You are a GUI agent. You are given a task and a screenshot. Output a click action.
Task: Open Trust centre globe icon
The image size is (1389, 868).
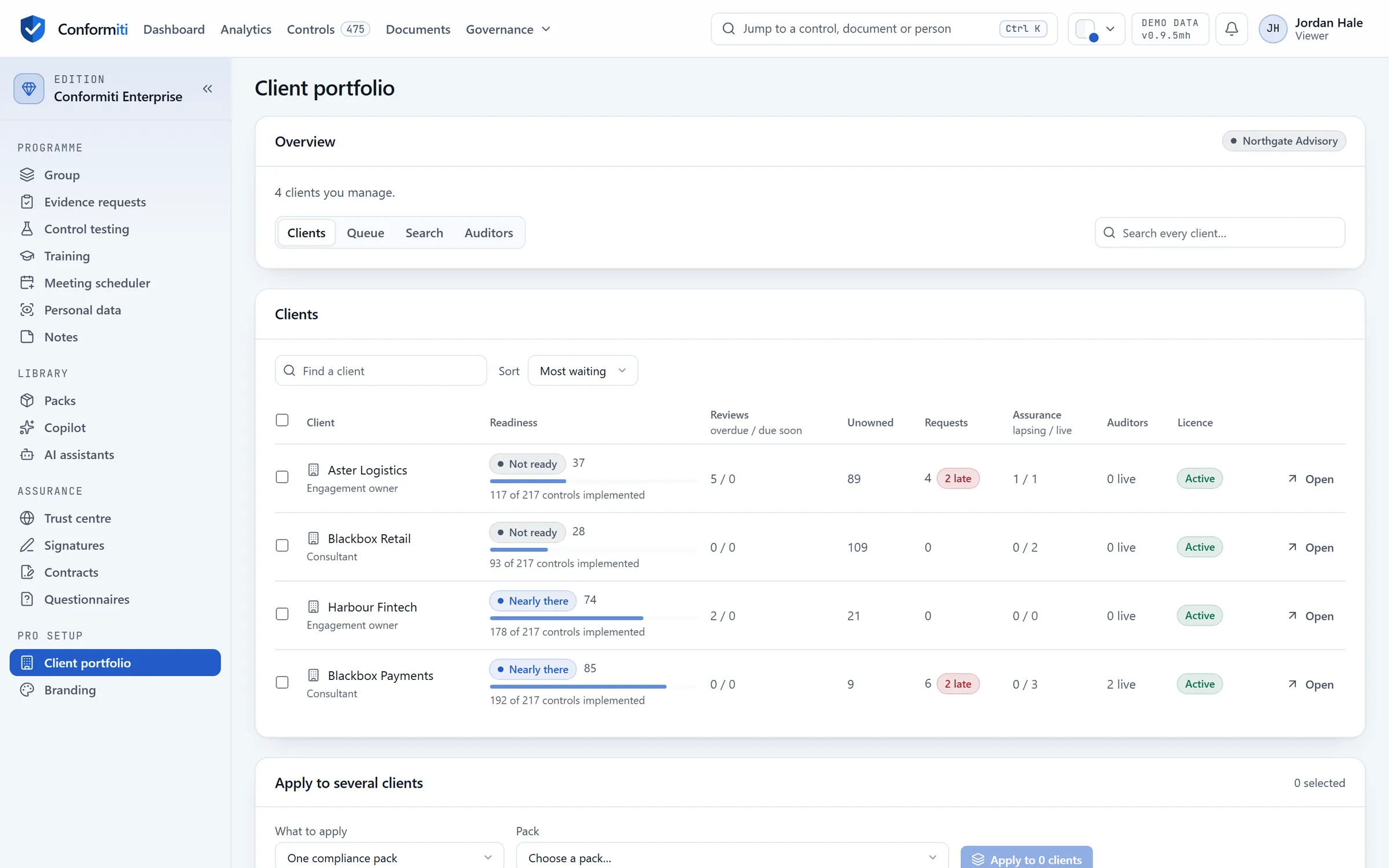(x=27, y=518)
